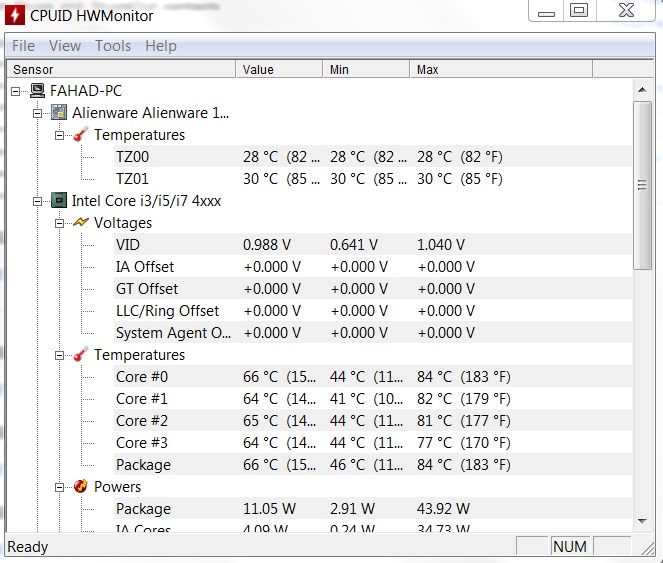Image resolution: width=663 pixels, height=563 pixels.
Task: Select the Core #3 temperature row
Action: click(373, 442)
